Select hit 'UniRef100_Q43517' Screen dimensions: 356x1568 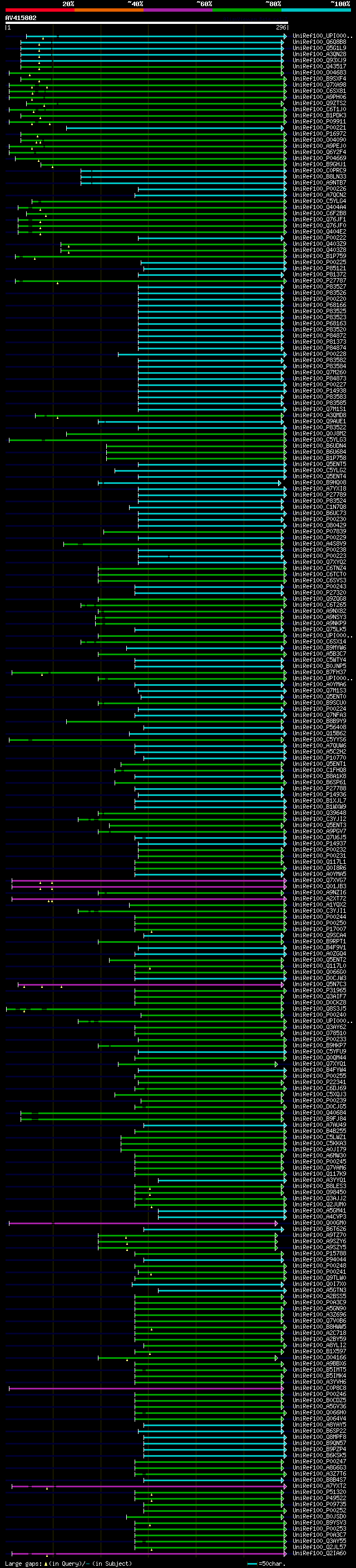(x=319, y=66)
